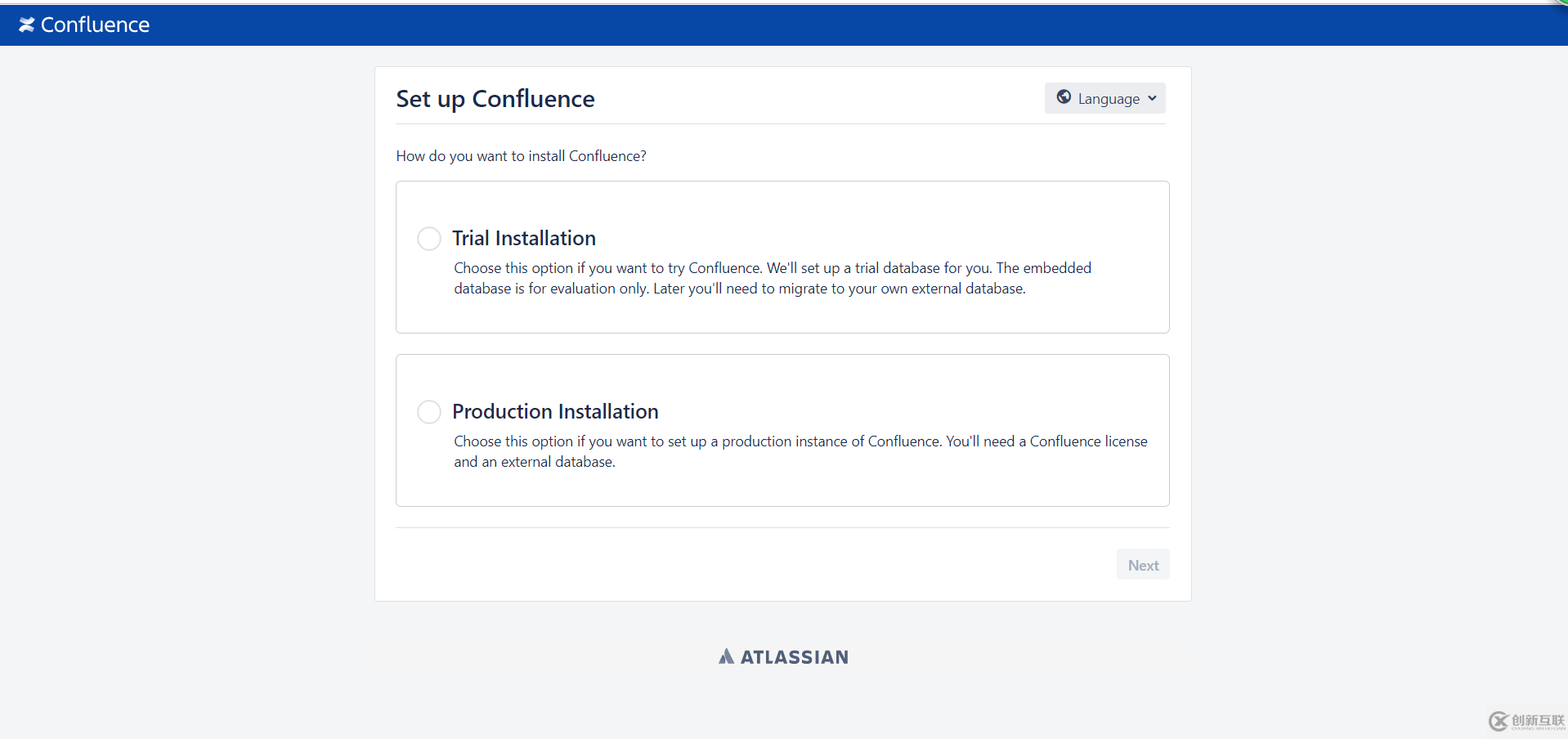Click the Confluence header title text
The width and height of the screenshot is (1568, 739).
point(95,25)
